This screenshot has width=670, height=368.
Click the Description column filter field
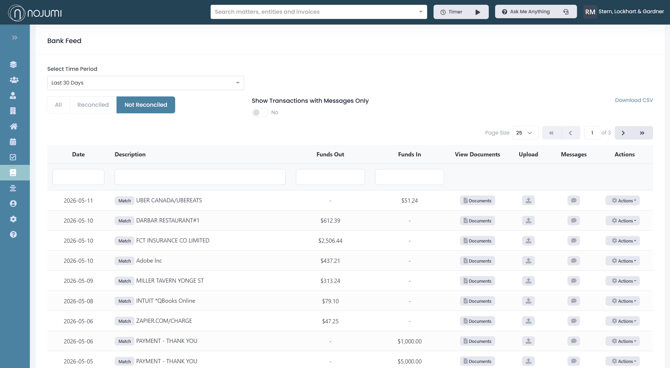[200, 177]
